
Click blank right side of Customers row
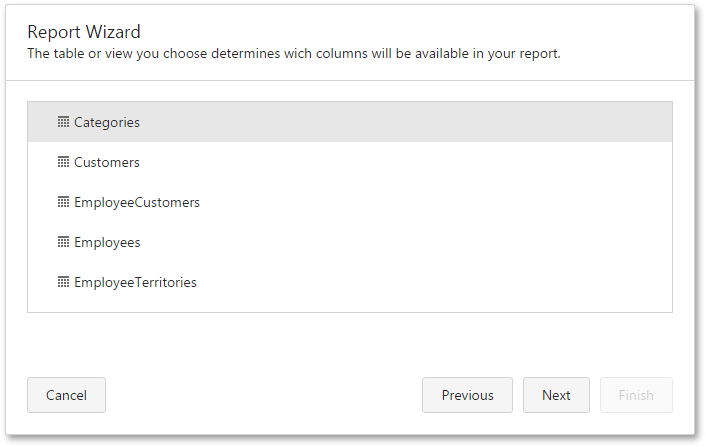coord(495,162)
